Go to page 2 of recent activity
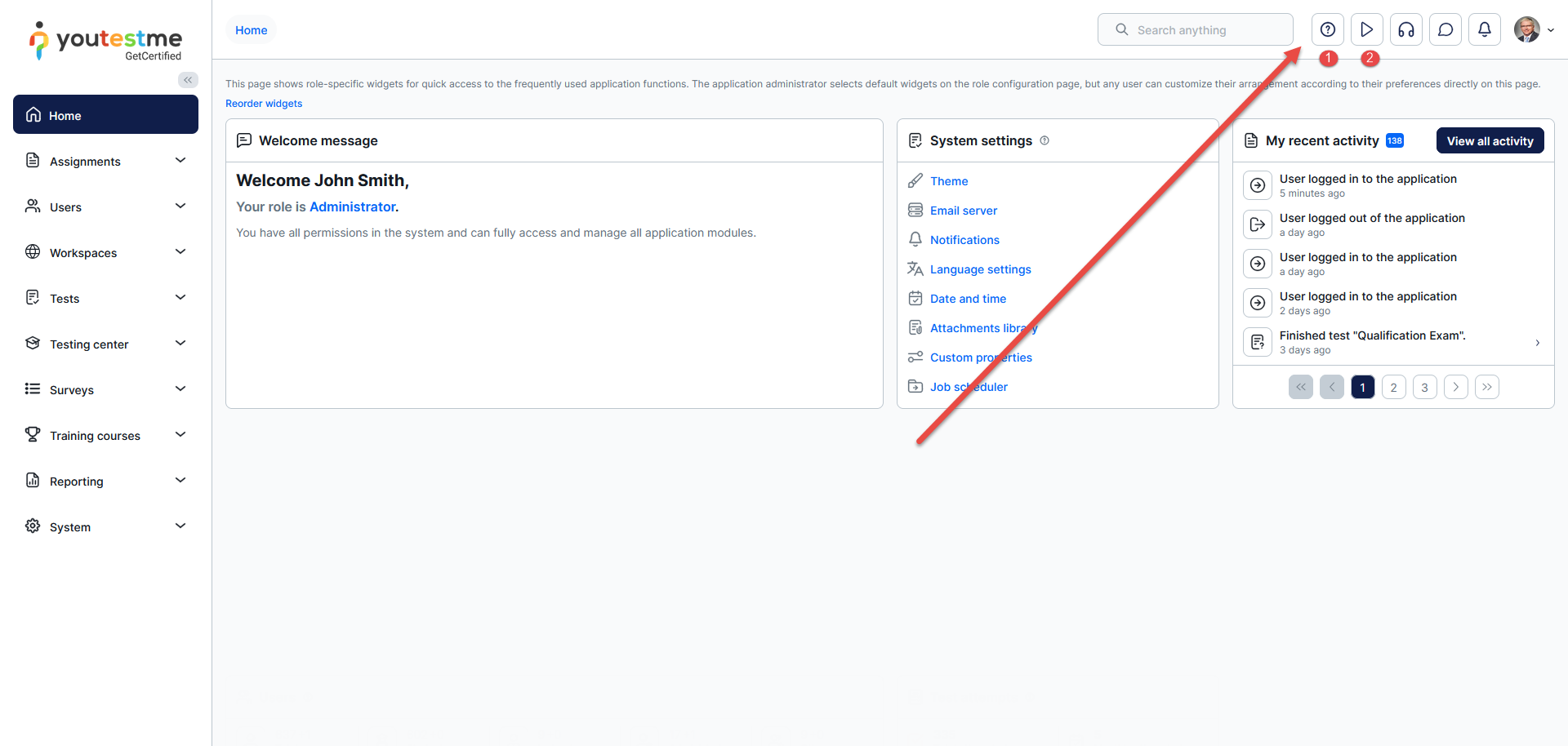This screenshot has height=746, width=1568. pos(1393,387)
